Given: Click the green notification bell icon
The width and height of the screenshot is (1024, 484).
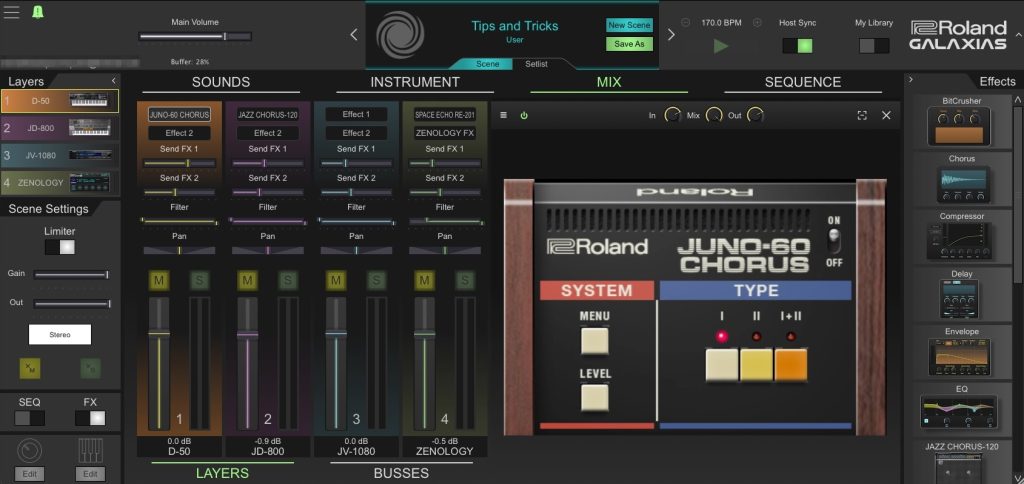Looking at the screenshot, I should click(37, 11).
